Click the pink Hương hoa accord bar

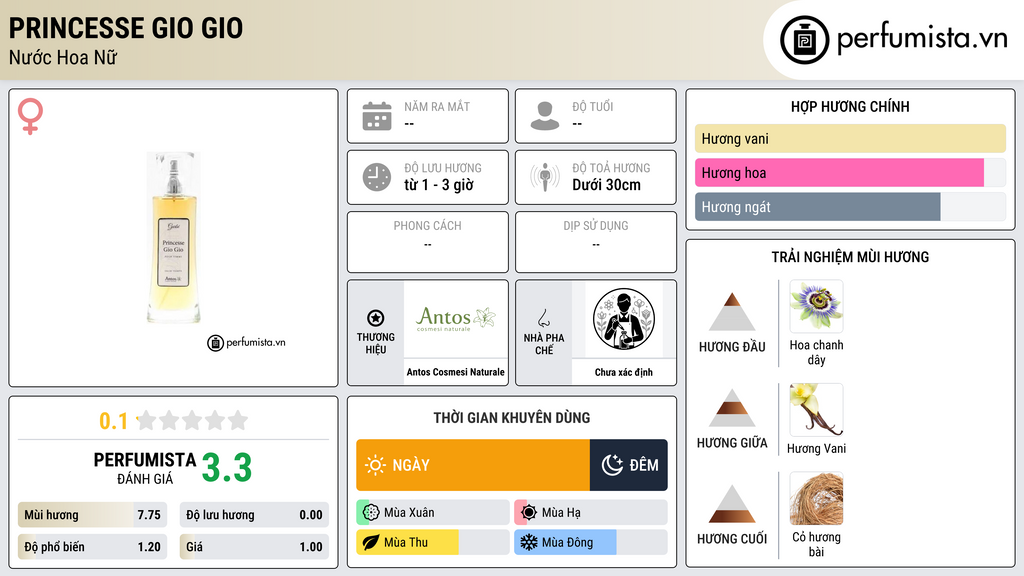coord(839,172)
